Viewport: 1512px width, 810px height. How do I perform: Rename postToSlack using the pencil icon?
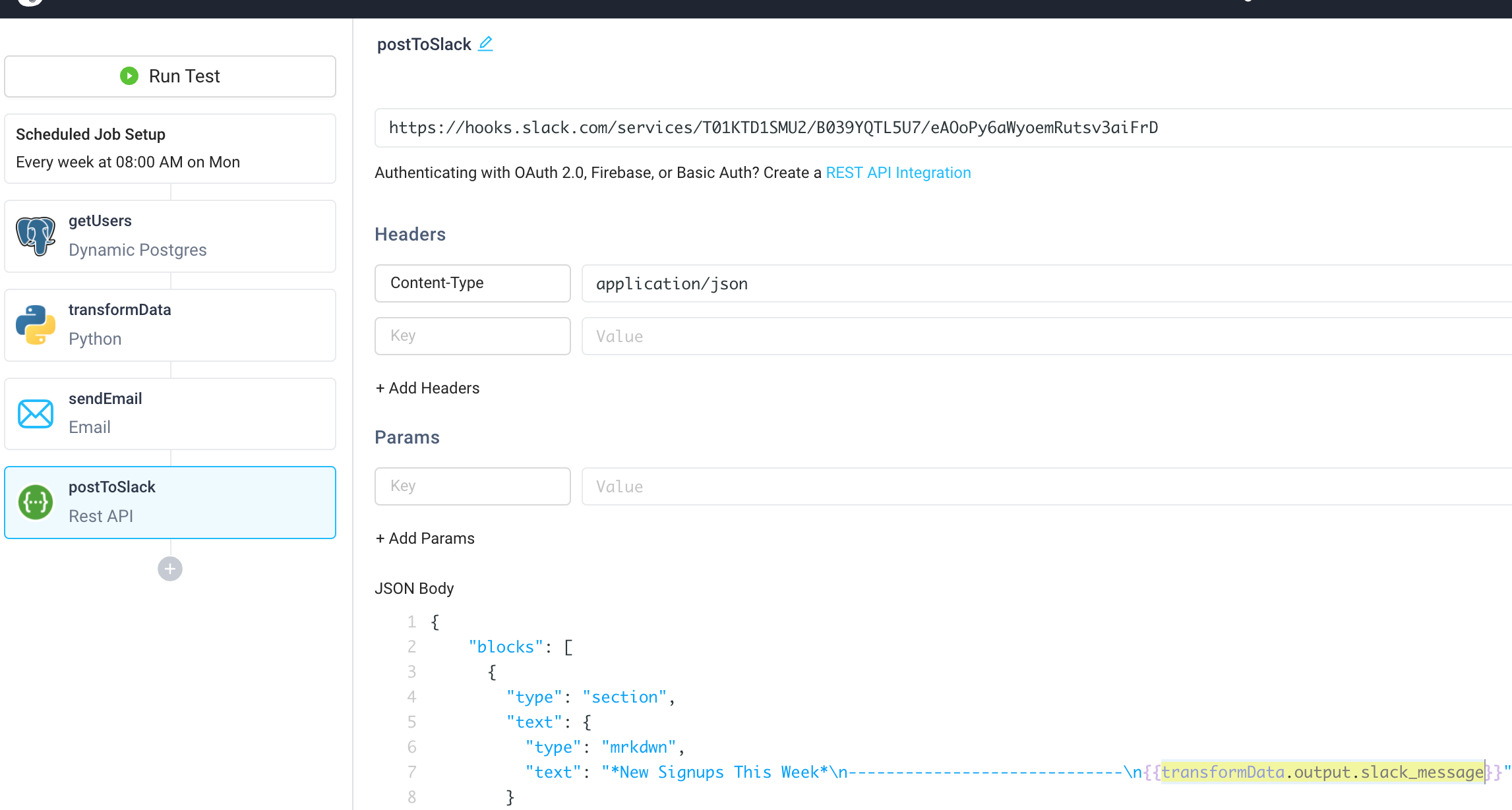point(486,43)
